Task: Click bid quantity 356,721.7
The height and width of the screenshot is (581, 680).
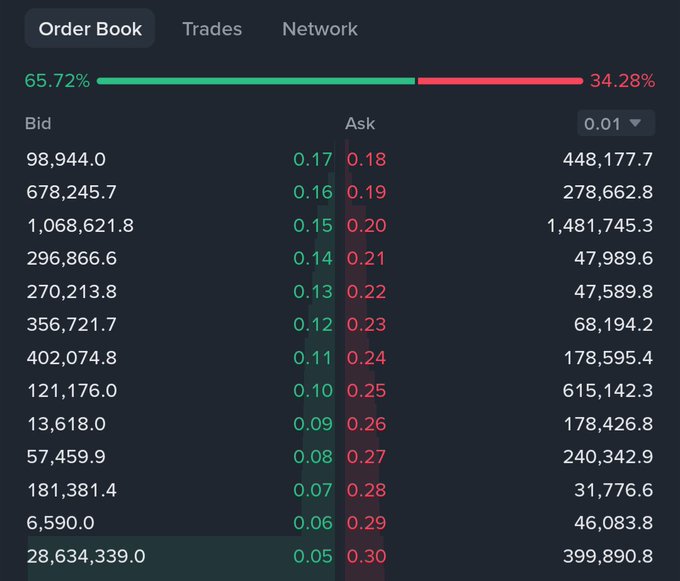Action: [72, 324]
